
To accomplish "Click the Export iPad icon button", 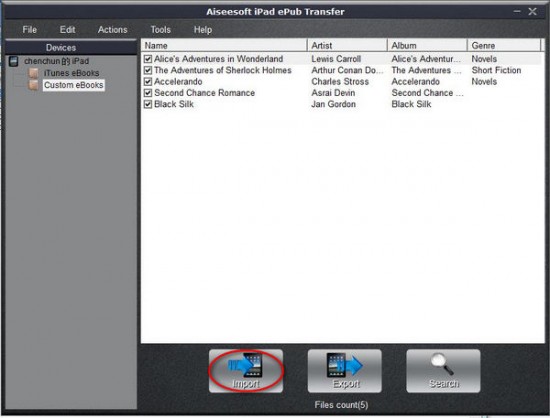I will (344, 371).
